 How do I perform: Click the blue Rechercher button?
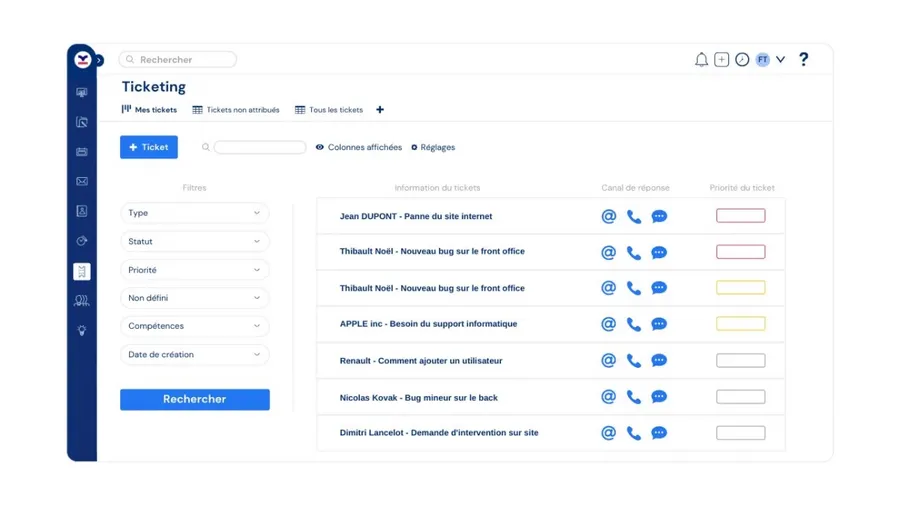click(195, 399)
